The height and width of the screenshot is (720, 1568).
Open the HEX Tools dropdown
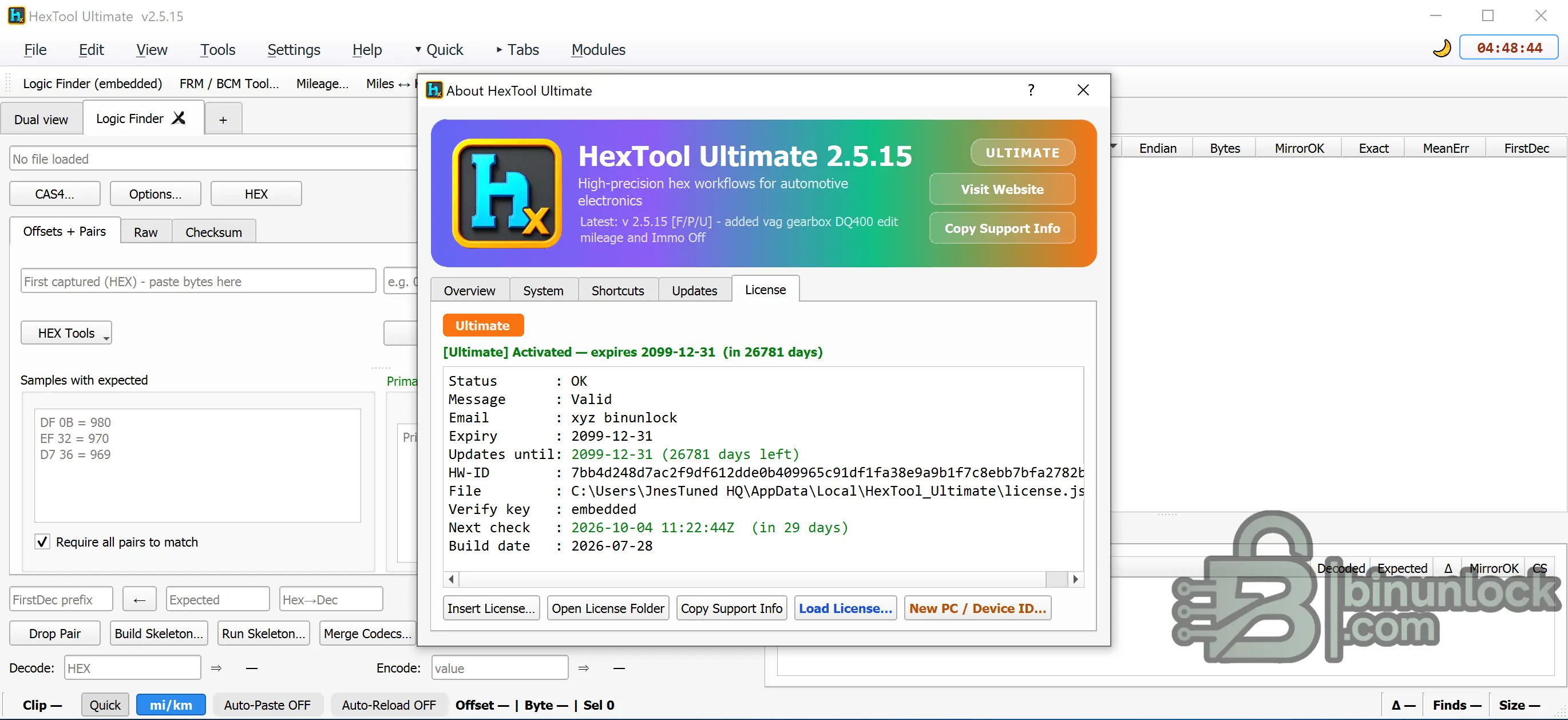pyautogui.click(x=66, y=333)
